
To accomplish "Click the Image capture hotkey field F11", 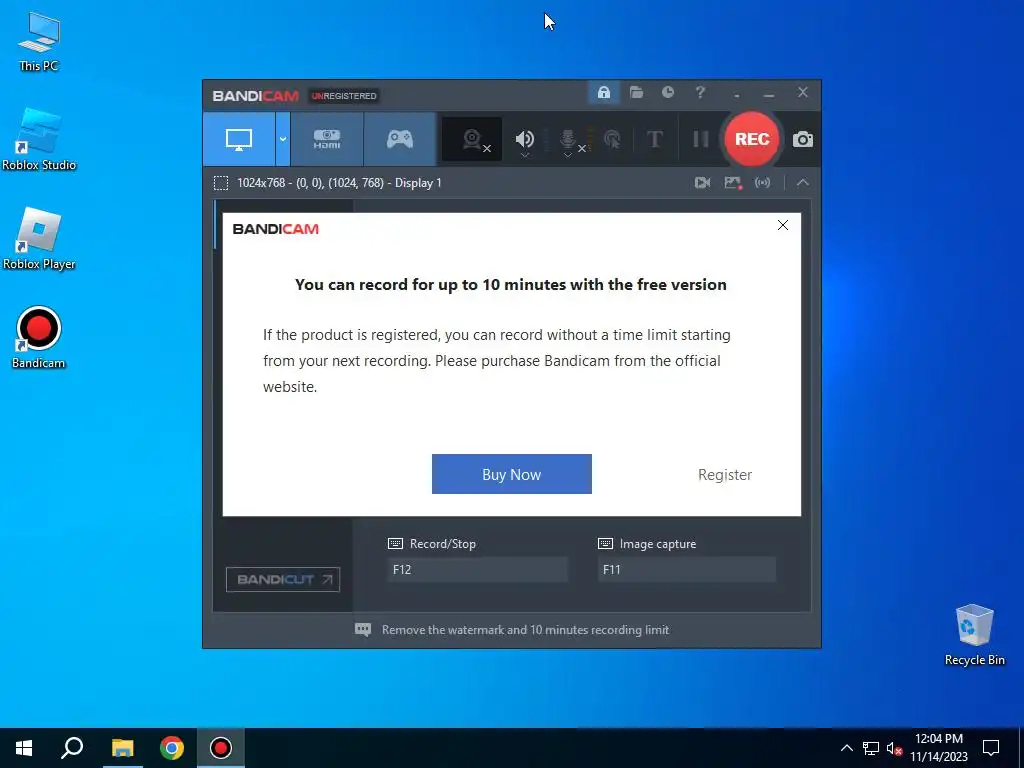I will (687, 569).
